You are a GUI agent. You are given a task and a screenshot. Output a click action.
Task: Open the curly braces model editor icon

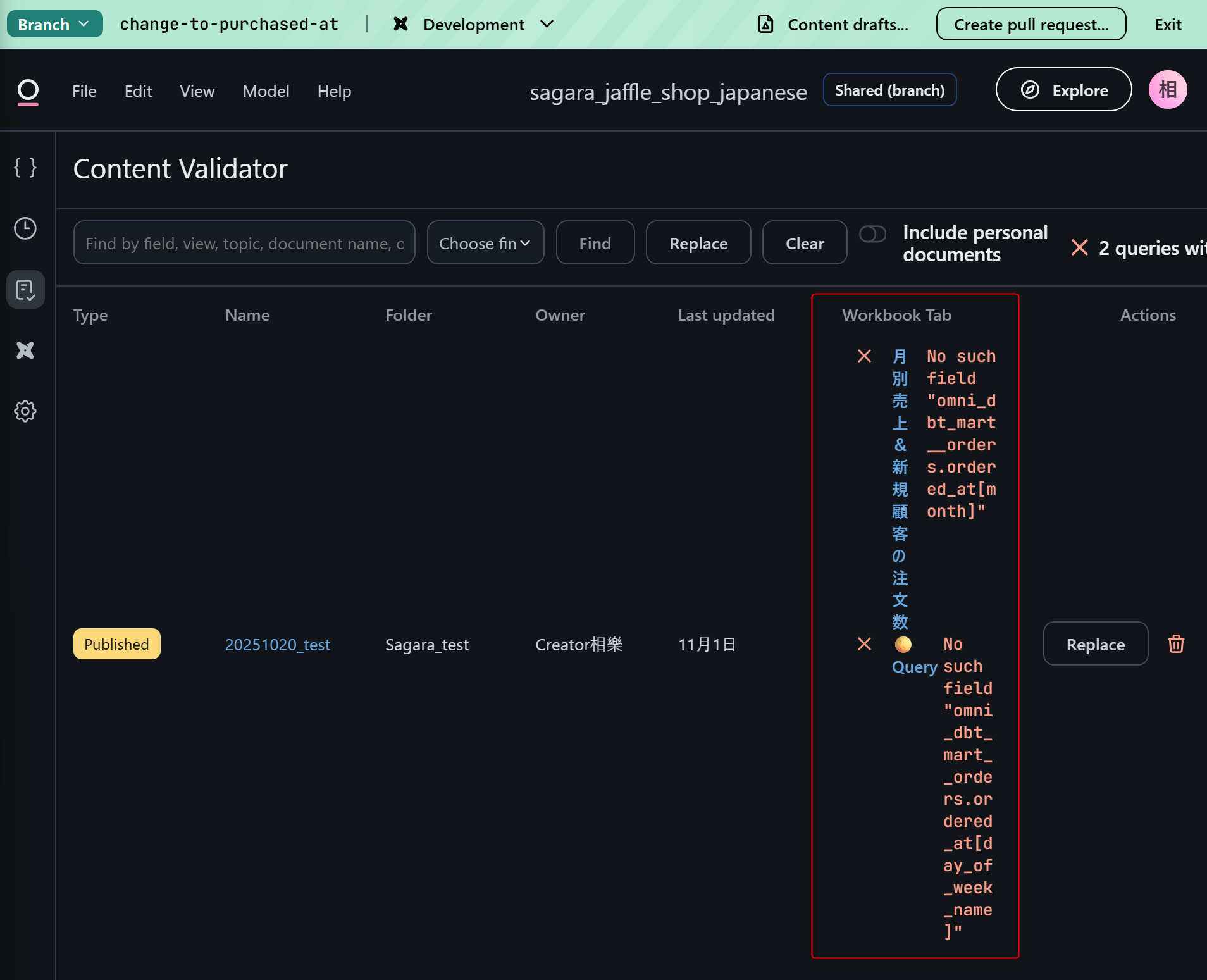coord(25,168)
